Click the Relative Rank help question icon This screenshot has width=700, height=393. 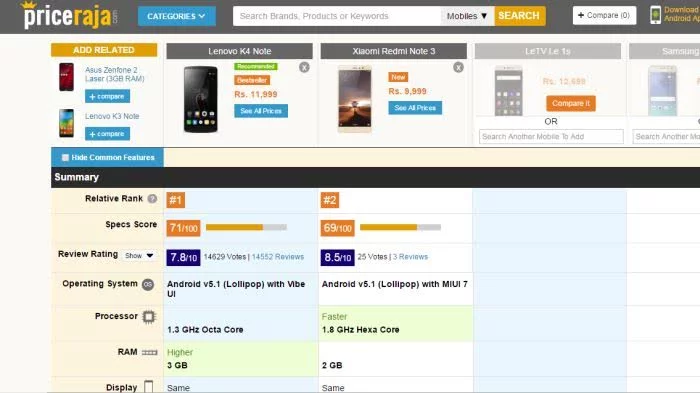[152, 199]
